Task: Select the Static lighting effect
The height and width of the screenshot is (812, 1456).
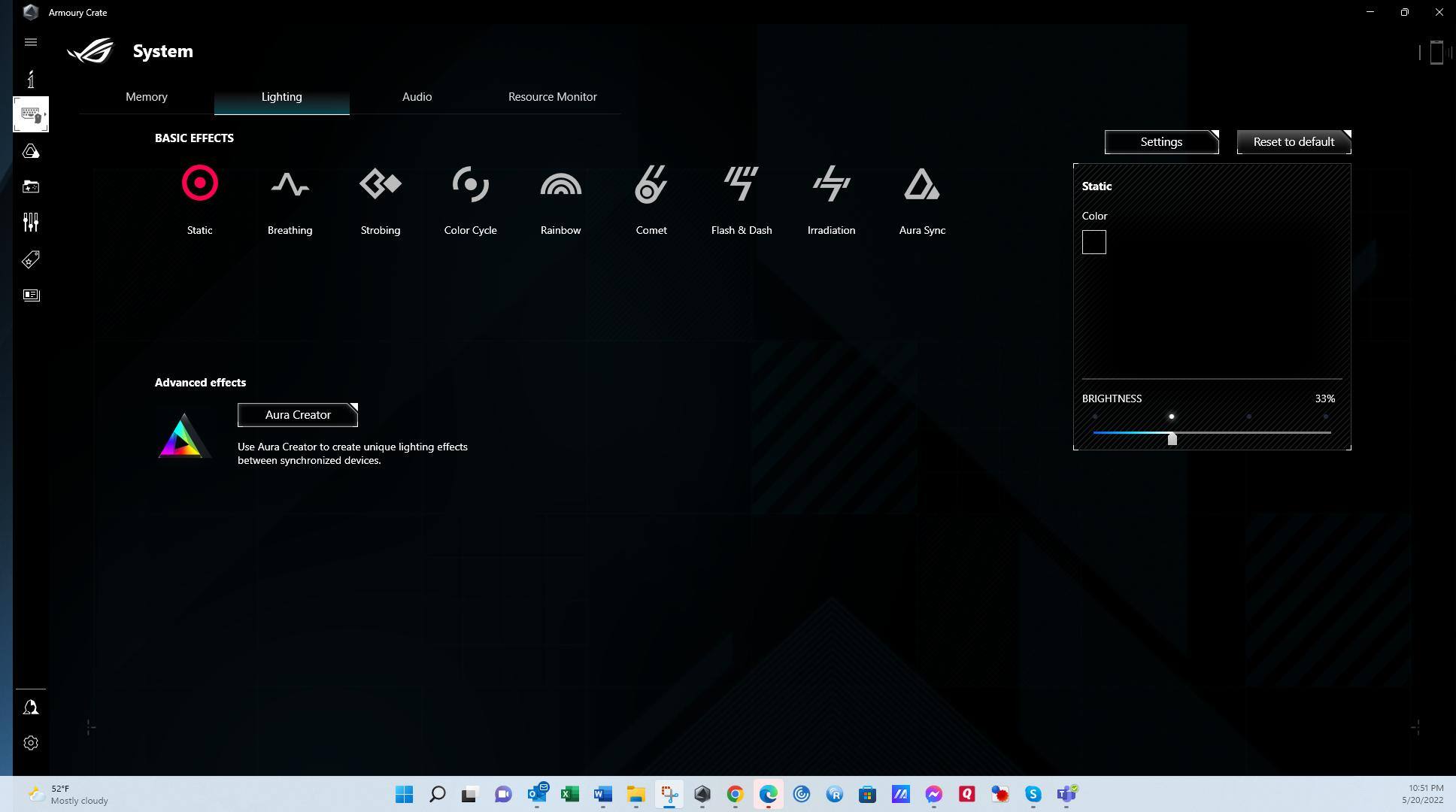Action: 199,184
